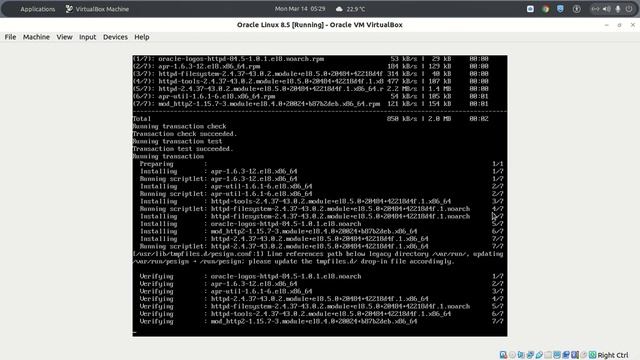Click the shared folders status icon
This screenshot has height=360, width=640.
coord(548,355)
